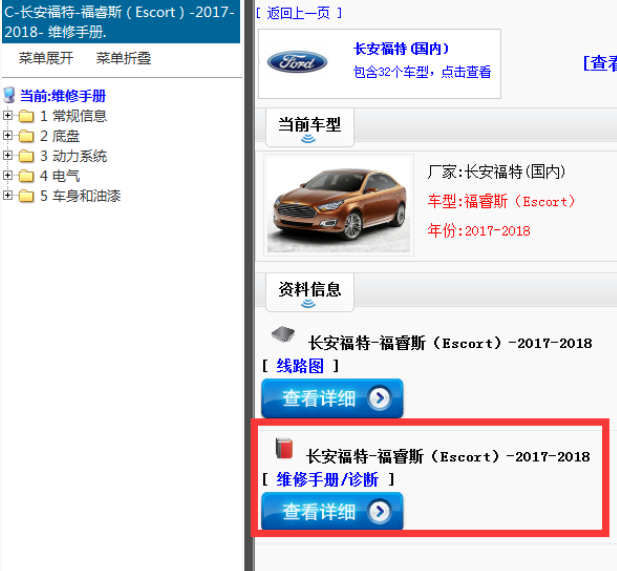Select the '2 底盘' tree label
Viewport: 617px width, 571px height.
pos(60,136)
